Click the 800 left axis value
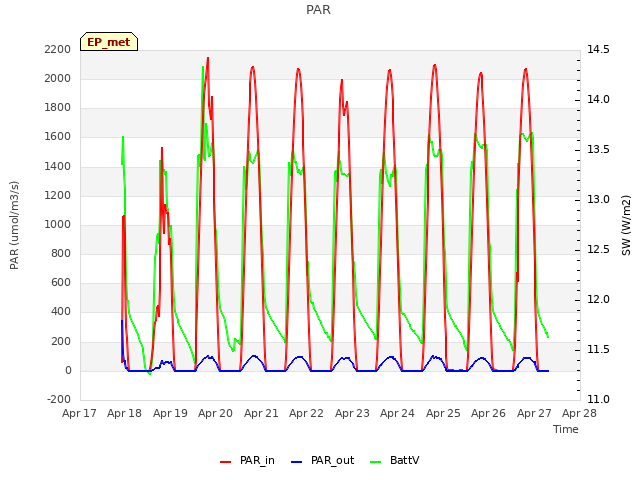 61,253
